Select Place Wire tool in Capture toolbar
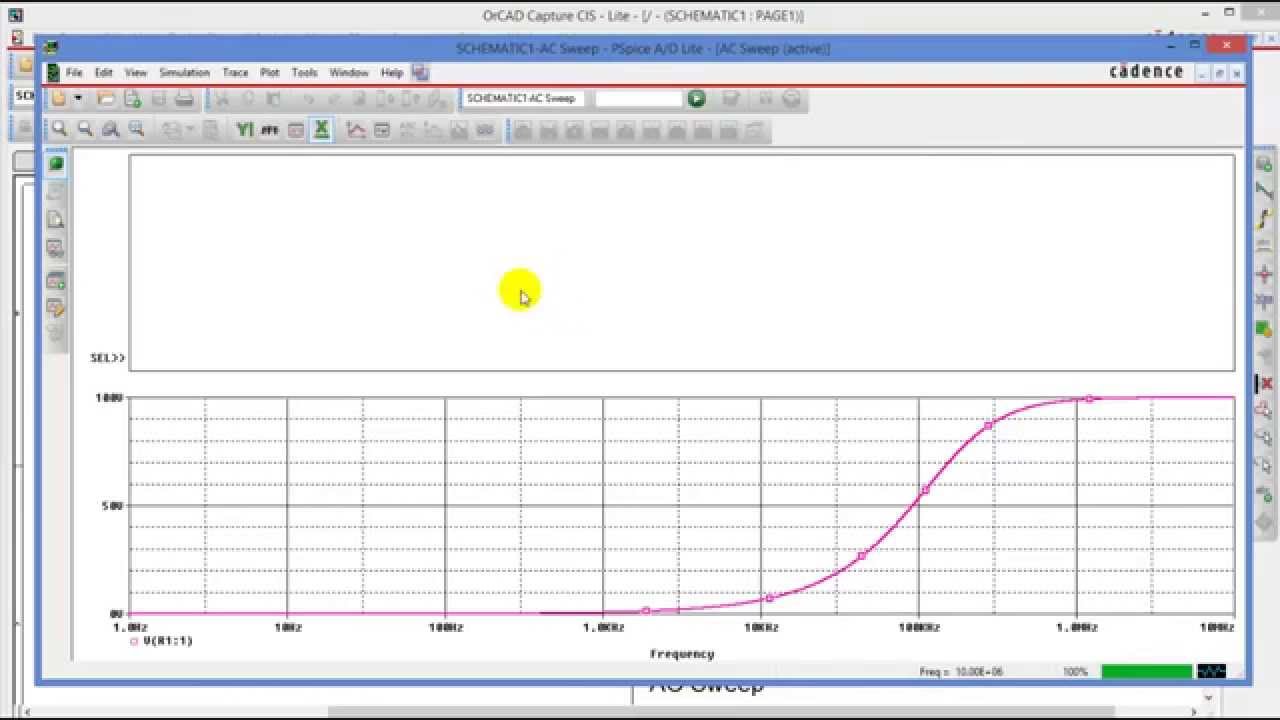 [x=1264, y=192]
